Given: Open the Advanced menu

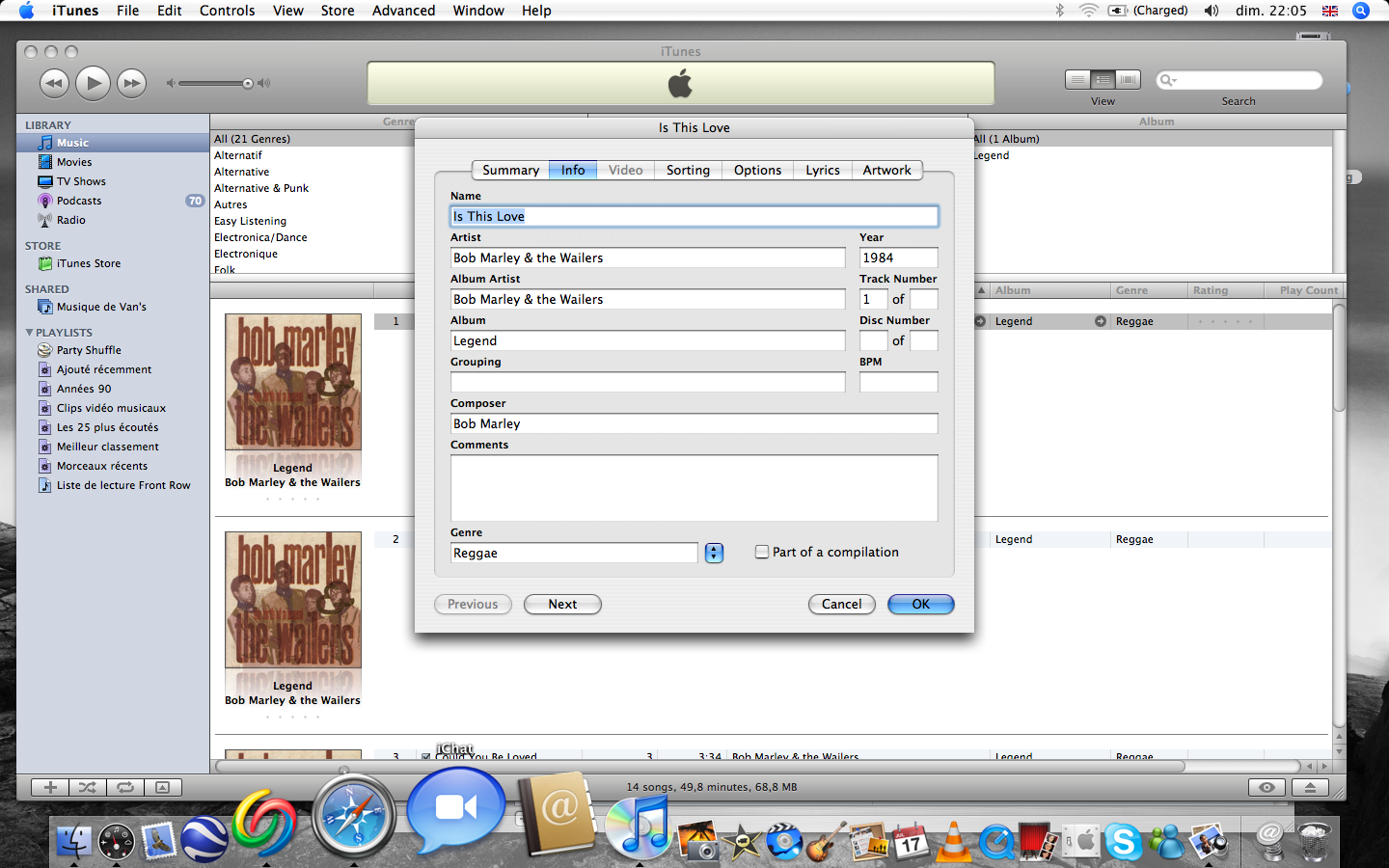Looking at the screenshot, I should pyautogui.click(x=403, y=11).
